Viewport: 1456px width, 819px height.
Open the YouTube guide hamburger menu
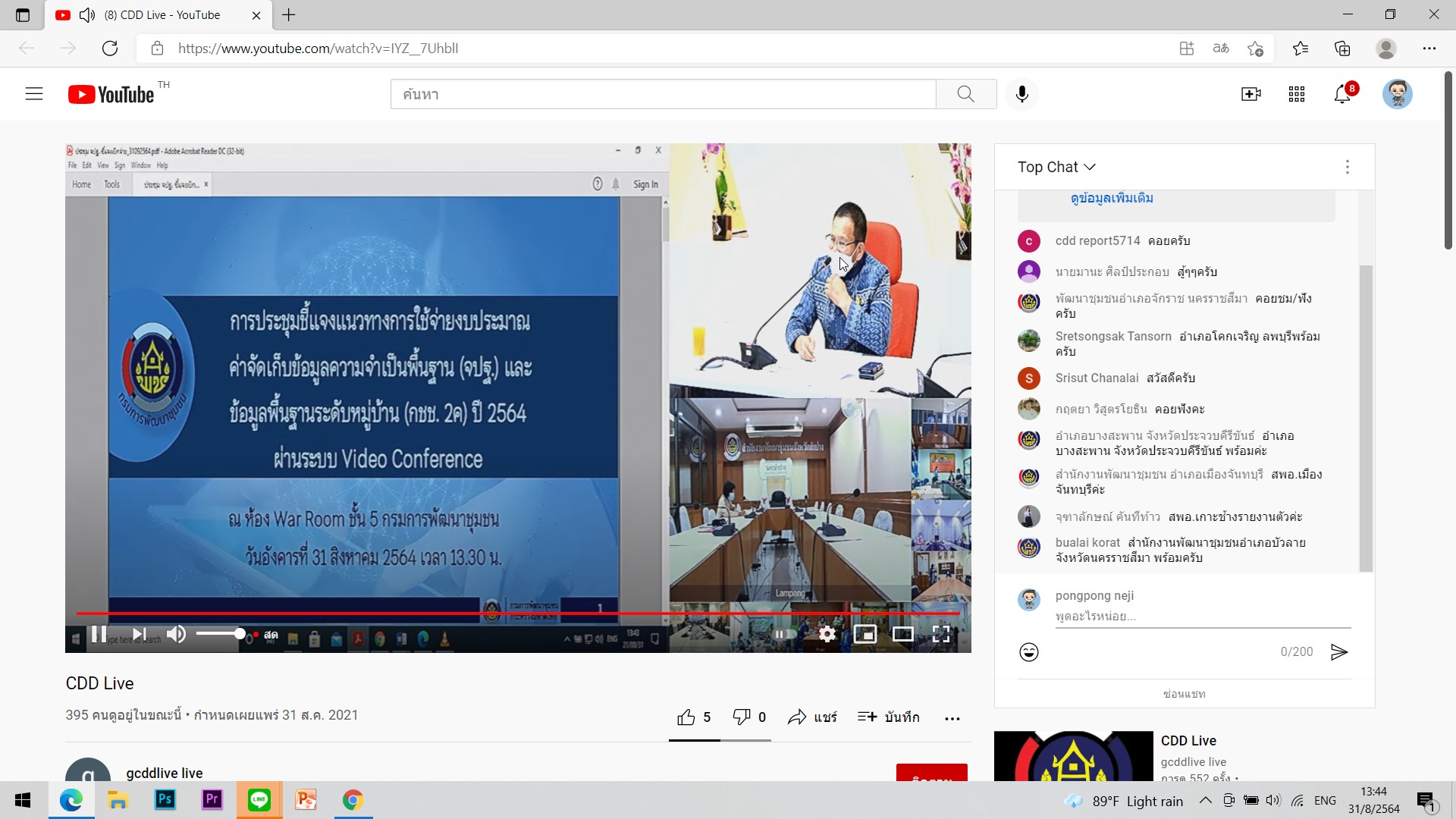click(34, 94)
